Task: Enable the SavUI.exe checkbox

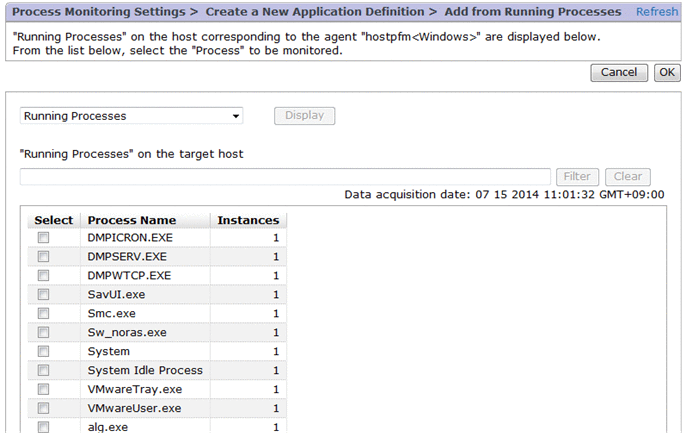Action: pos(43,295)
